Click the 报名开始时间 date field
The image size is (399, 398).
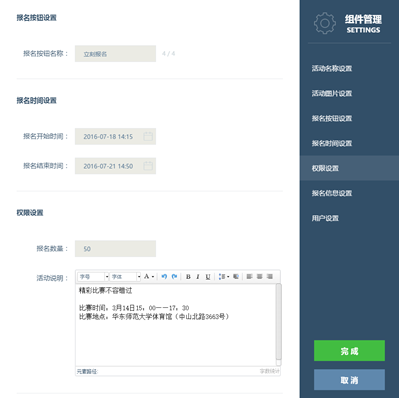(115, 136)
